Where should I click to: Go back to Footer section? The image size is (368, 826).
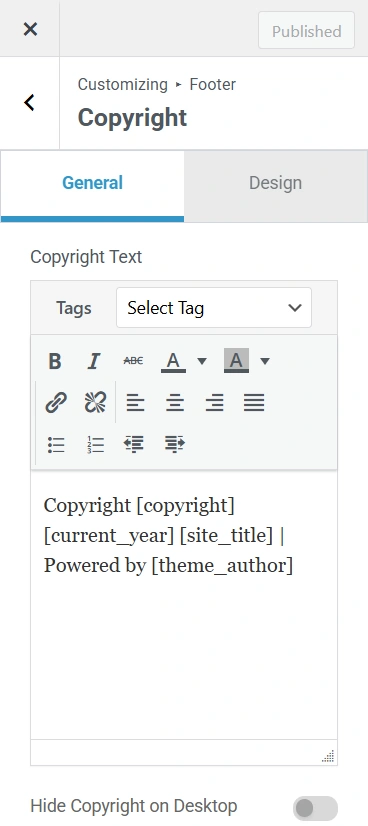pos(29,103)
